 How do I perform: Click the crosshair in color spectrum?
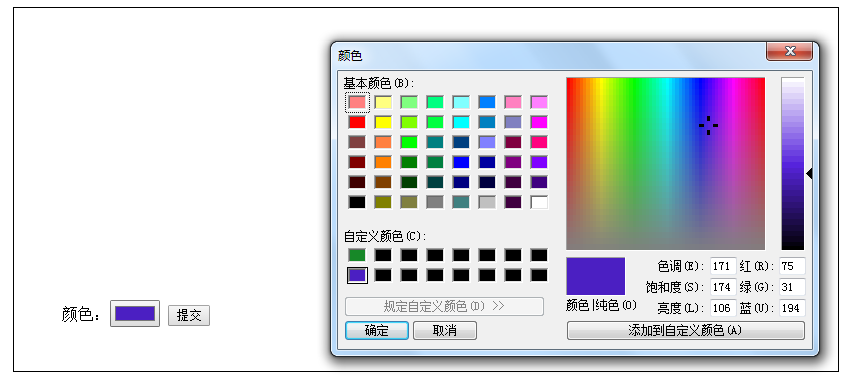click(x=708, y=125)
